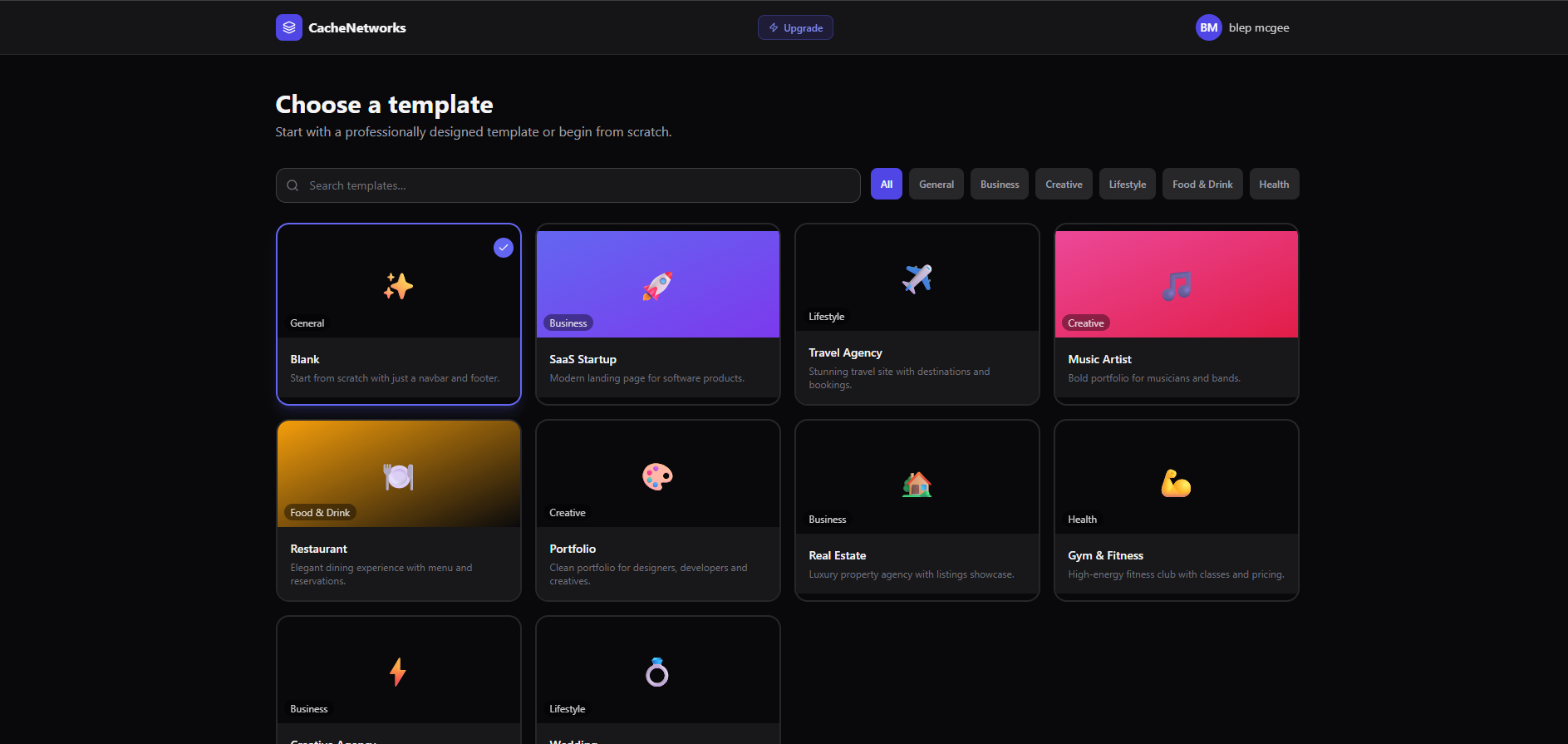The width and height of the screenshot is (1568, 744).
Task: Click the airplane icon on Travel Agency
Action: click(917, 279)
